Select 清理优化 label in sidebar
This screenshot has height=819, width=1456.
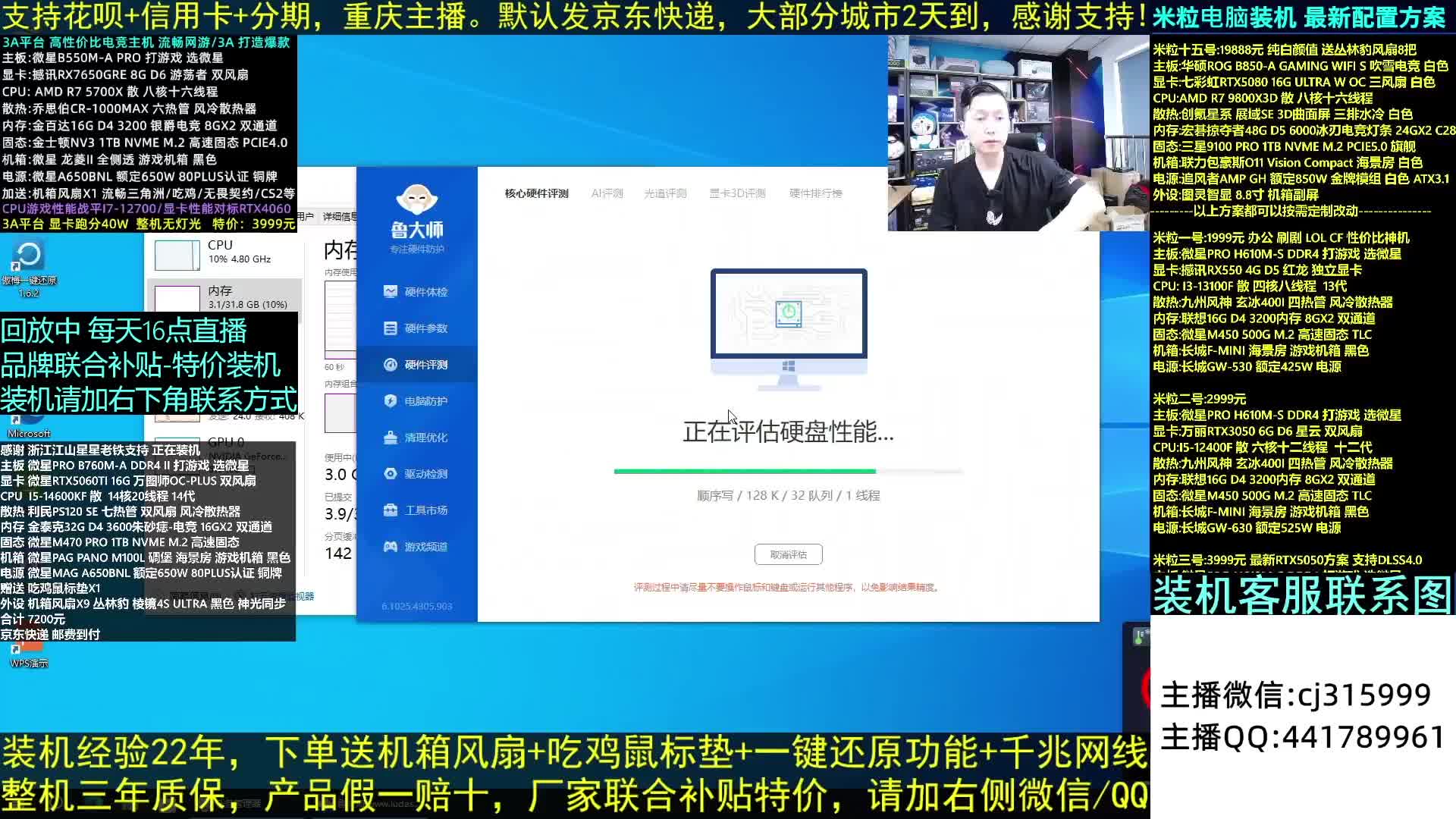pos(425,438)
